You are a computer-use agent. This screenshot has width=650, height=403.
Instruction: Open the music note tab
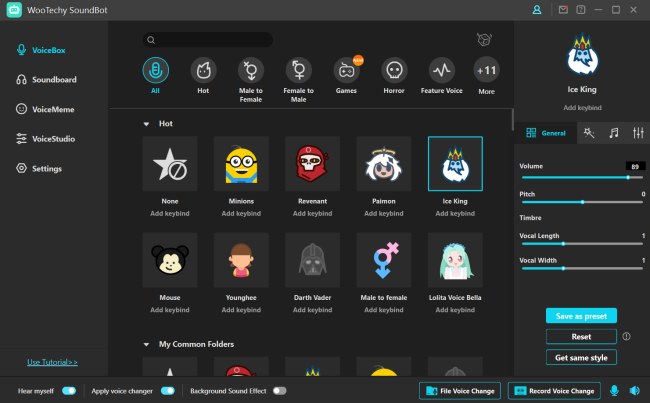(x=614, y=133)
